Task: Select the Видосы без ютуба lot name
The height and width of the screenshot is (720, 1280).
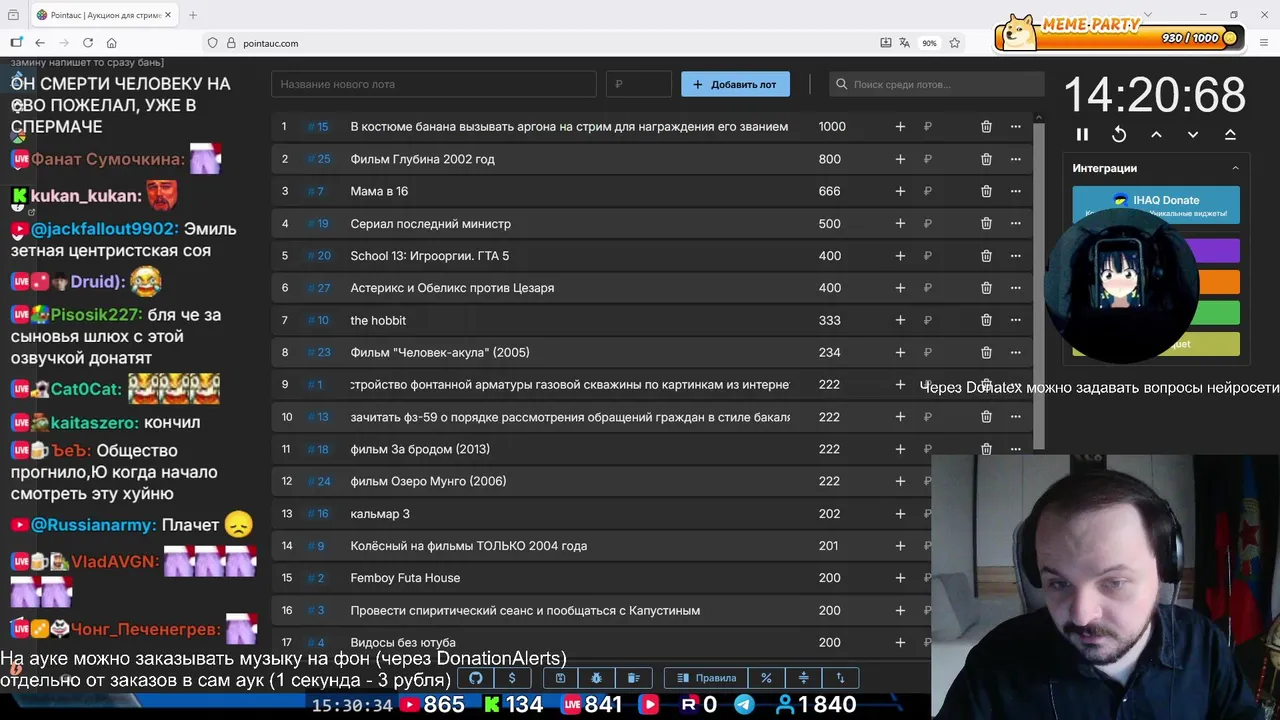Action: click(x=403, y=643)
